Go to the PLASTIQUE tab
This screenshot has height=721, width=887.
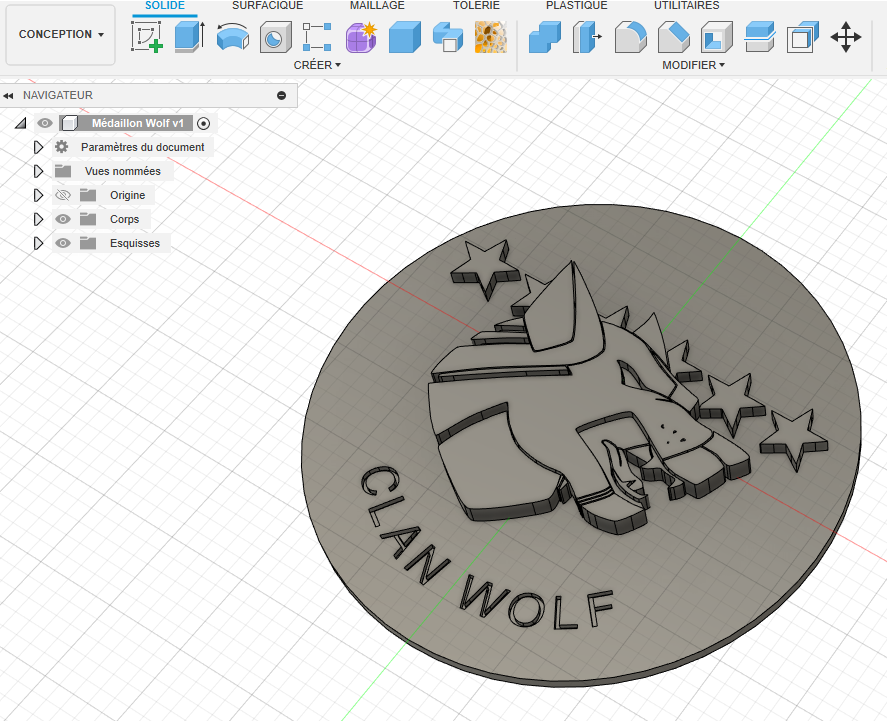(576, 6)
